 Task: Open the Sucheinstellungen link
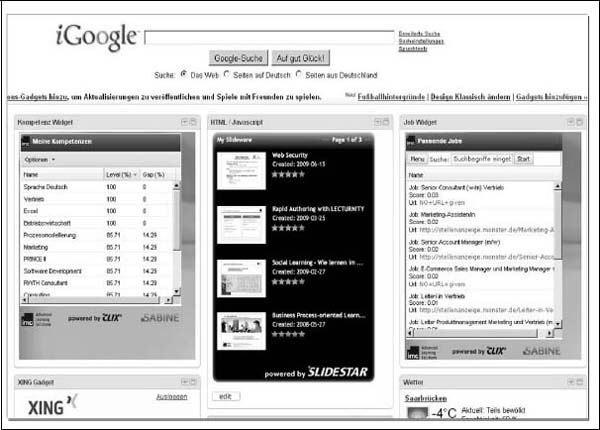[x=421, y=41]
